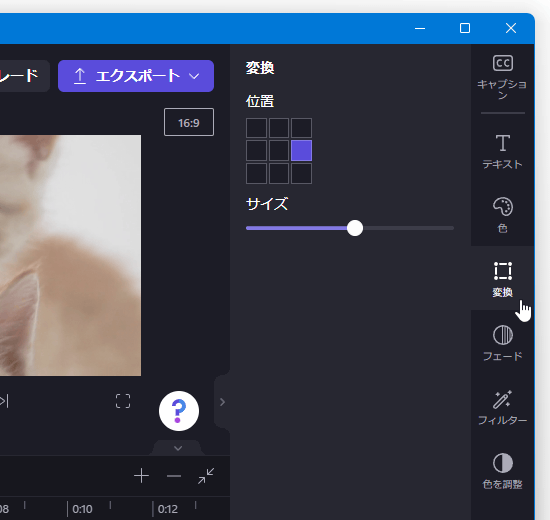Collapse the preview with down chevron

tap(178, 448)
